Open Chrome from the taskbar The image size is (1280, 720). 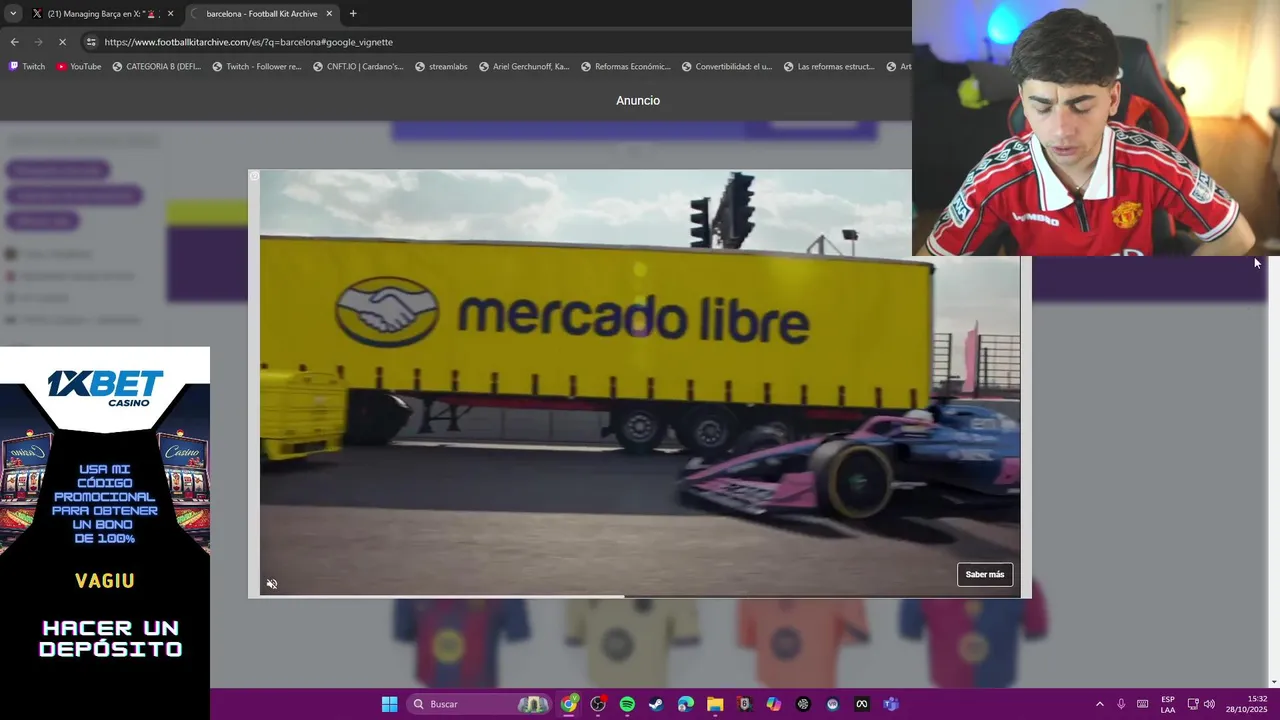pos(569,704)
